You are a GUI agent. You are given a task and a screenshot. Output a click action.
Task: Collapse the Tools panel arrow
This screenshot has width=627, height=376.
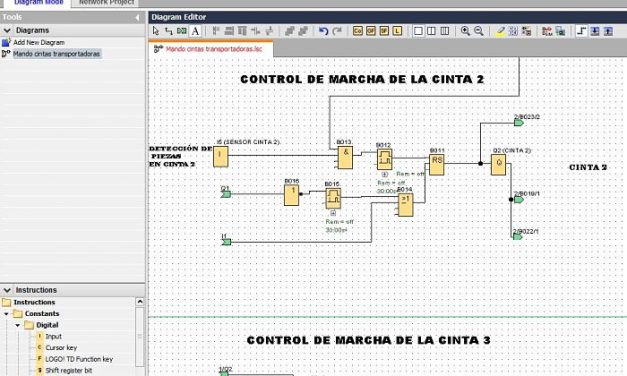(x=137, y=17)
